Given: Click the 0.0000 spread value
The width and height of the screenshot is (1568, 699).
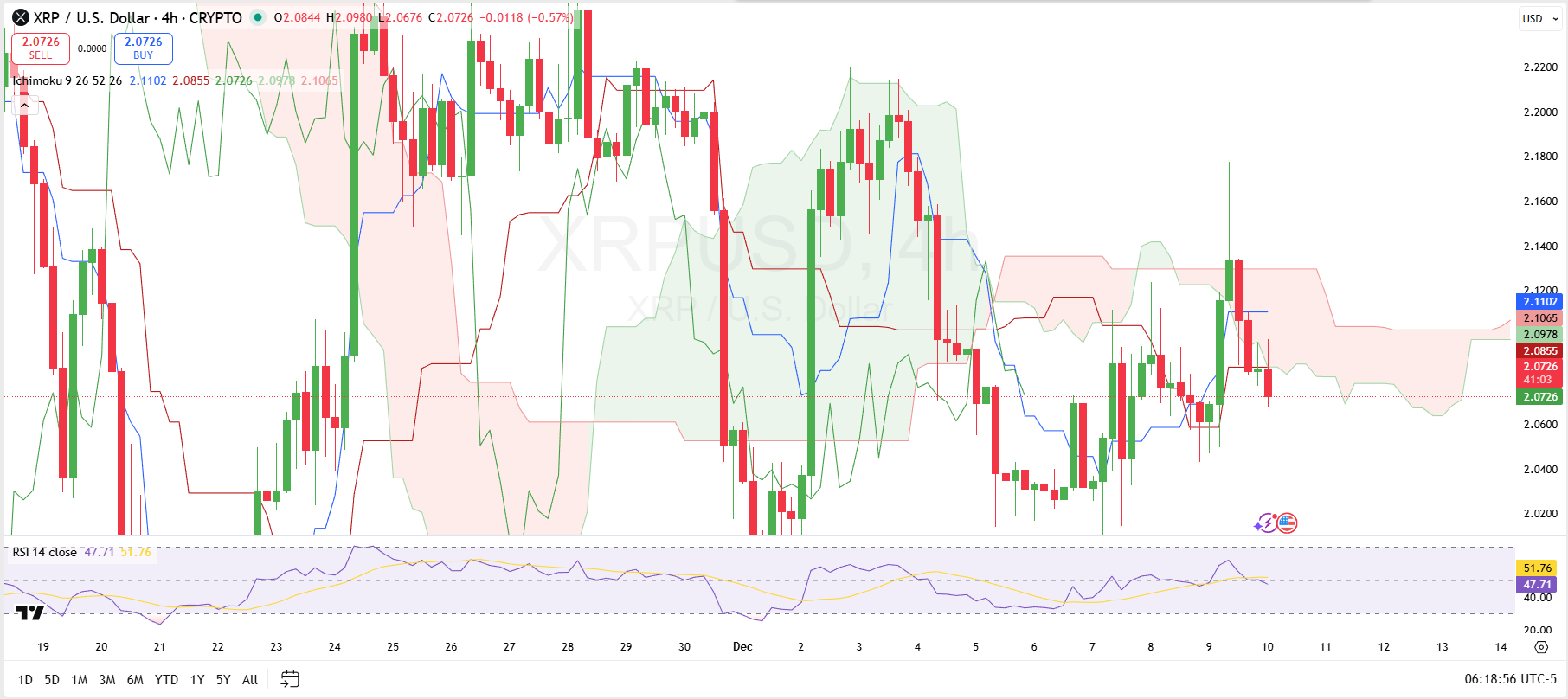Looking at the screenshot, I should pos(92,48).
